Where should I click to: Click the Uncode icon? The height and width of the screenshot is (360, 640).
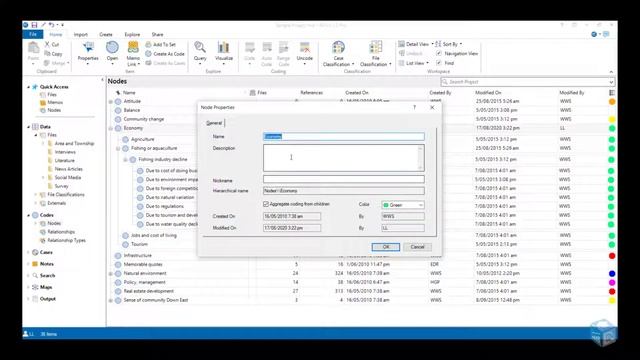coord(304,48)
